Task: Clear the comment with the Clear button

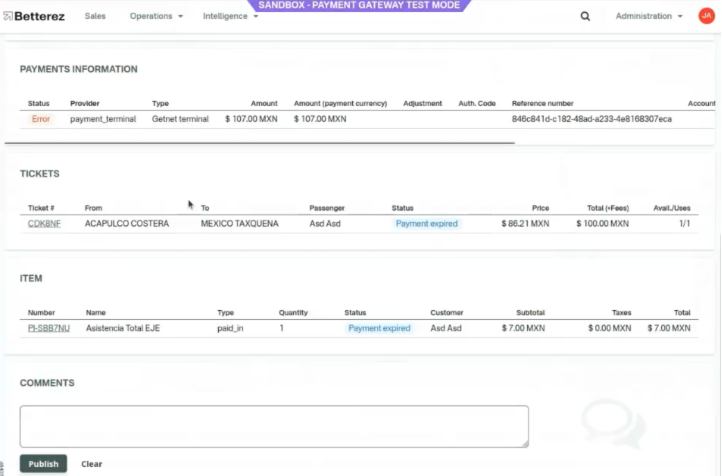Action: (x=92, y=464)
